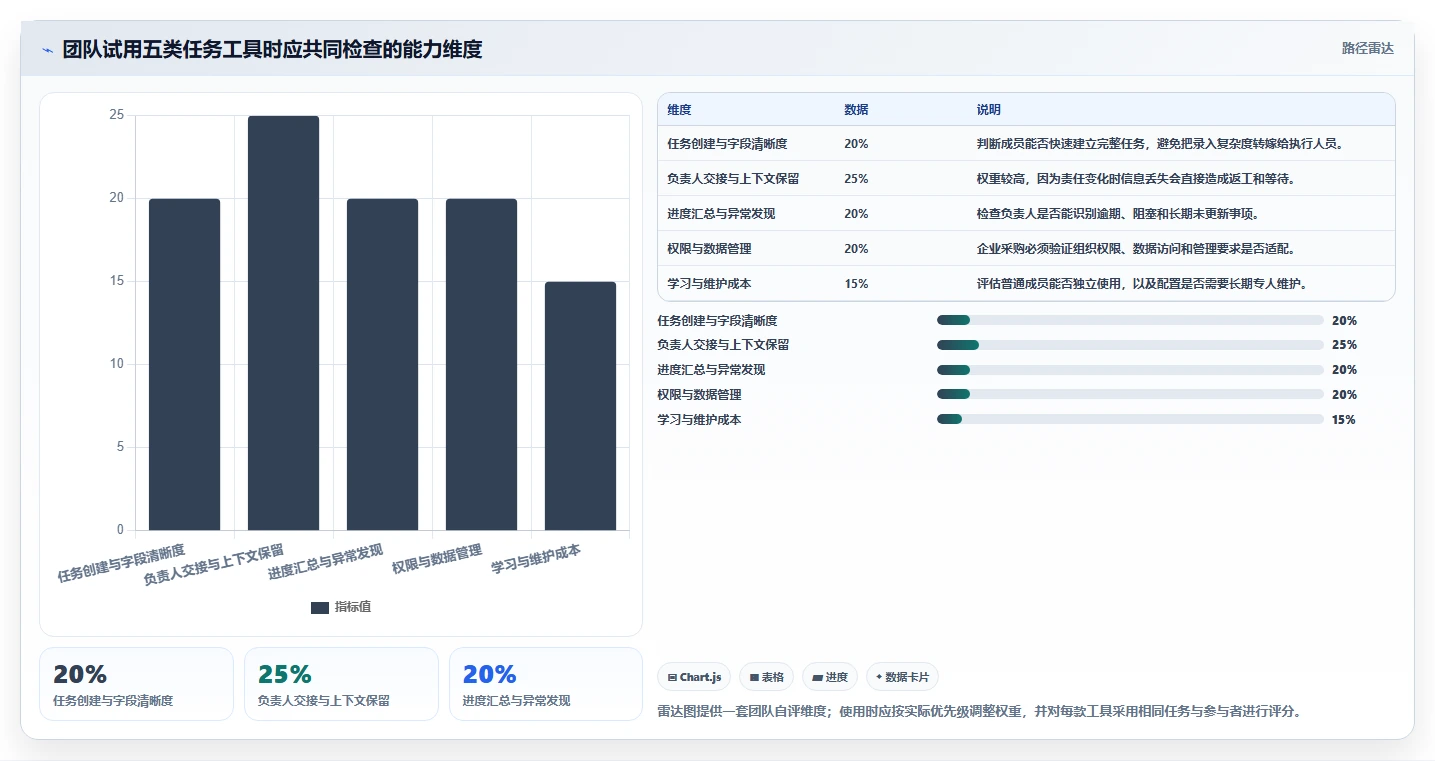The height and width of the screenshot is (761, 1435).
Task: Open the 20% 进度汇总与异常发现 stat card
Action: 546,684
